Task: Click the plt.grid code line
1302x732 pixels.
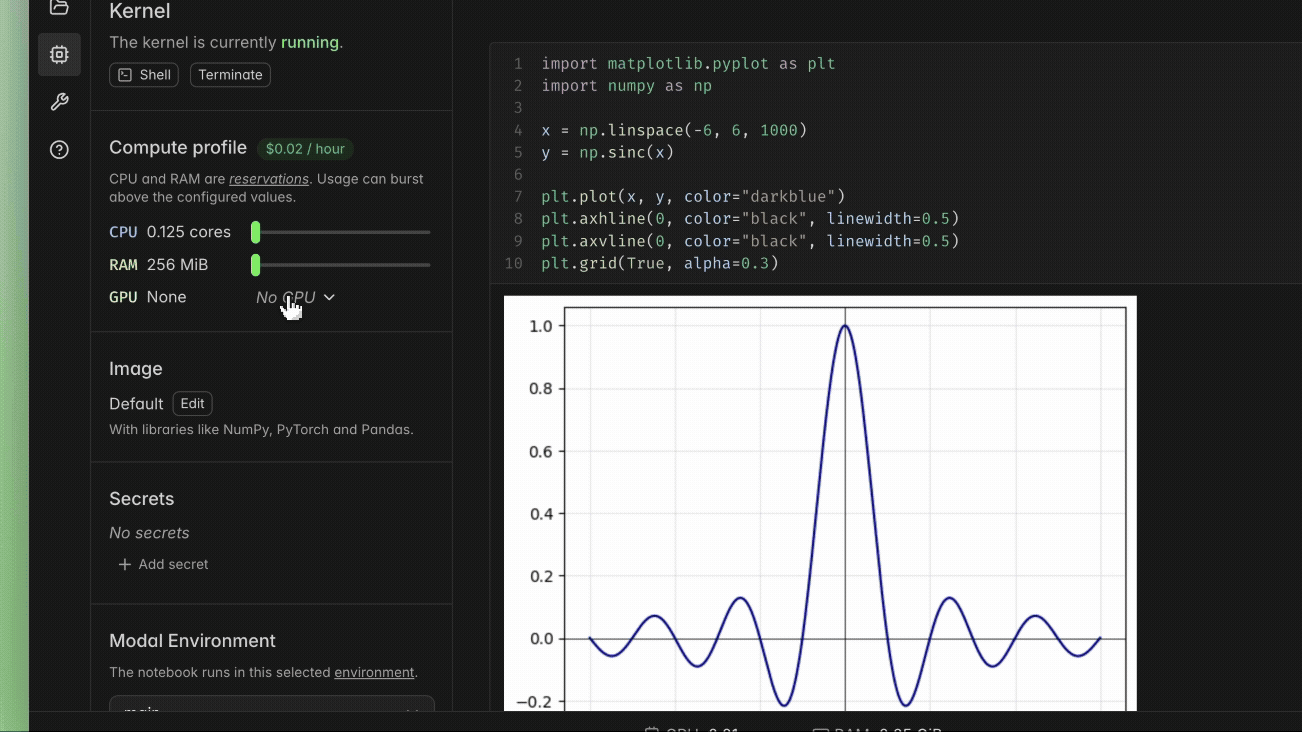Action: (660, 263)
